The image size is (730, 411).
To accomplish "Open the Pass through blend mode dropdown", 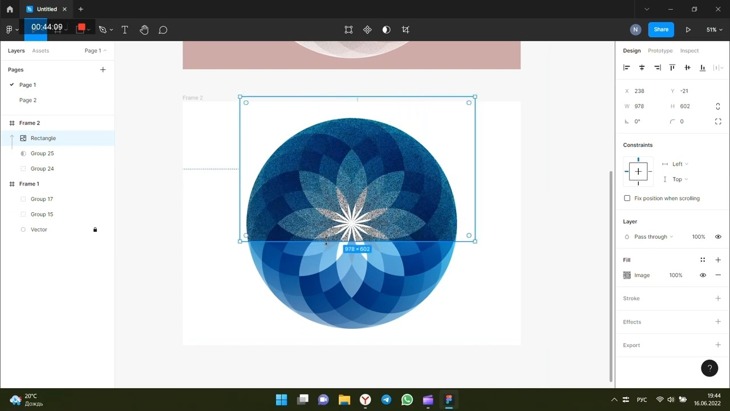I will tap(655, 237).
